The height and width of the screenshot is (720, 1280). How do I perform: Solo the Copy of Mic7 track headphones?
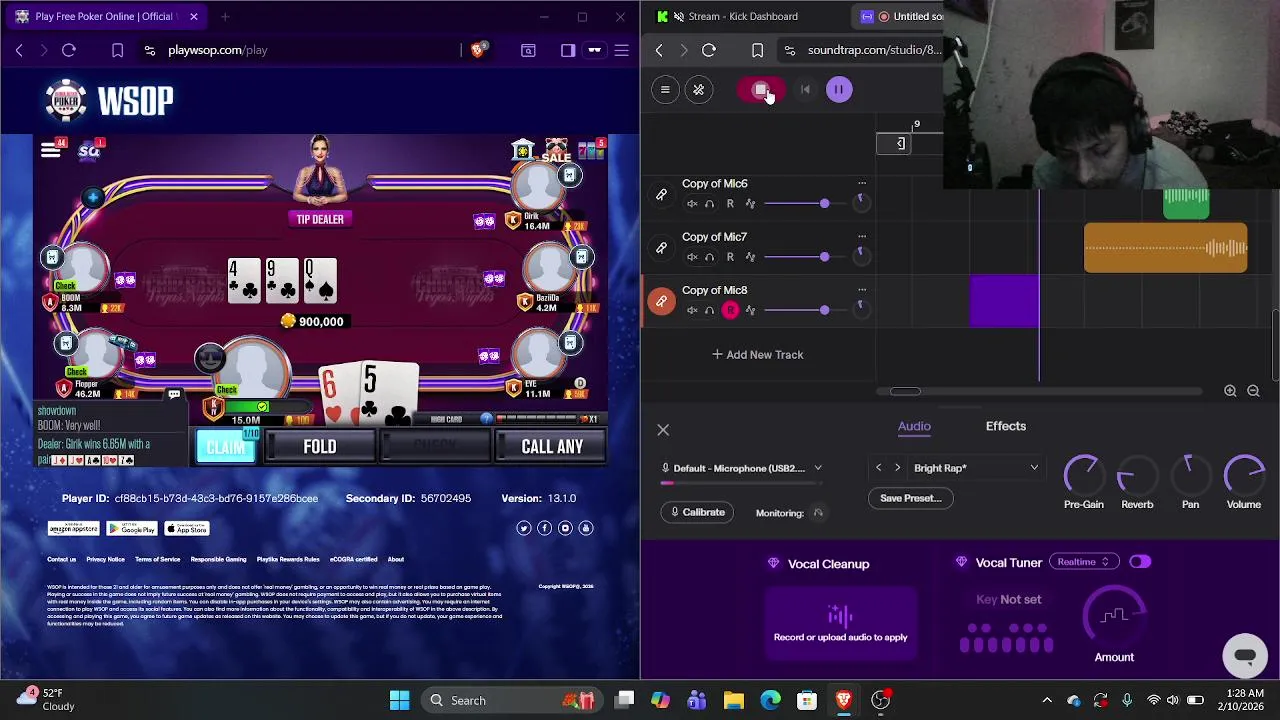pos(710,257)
